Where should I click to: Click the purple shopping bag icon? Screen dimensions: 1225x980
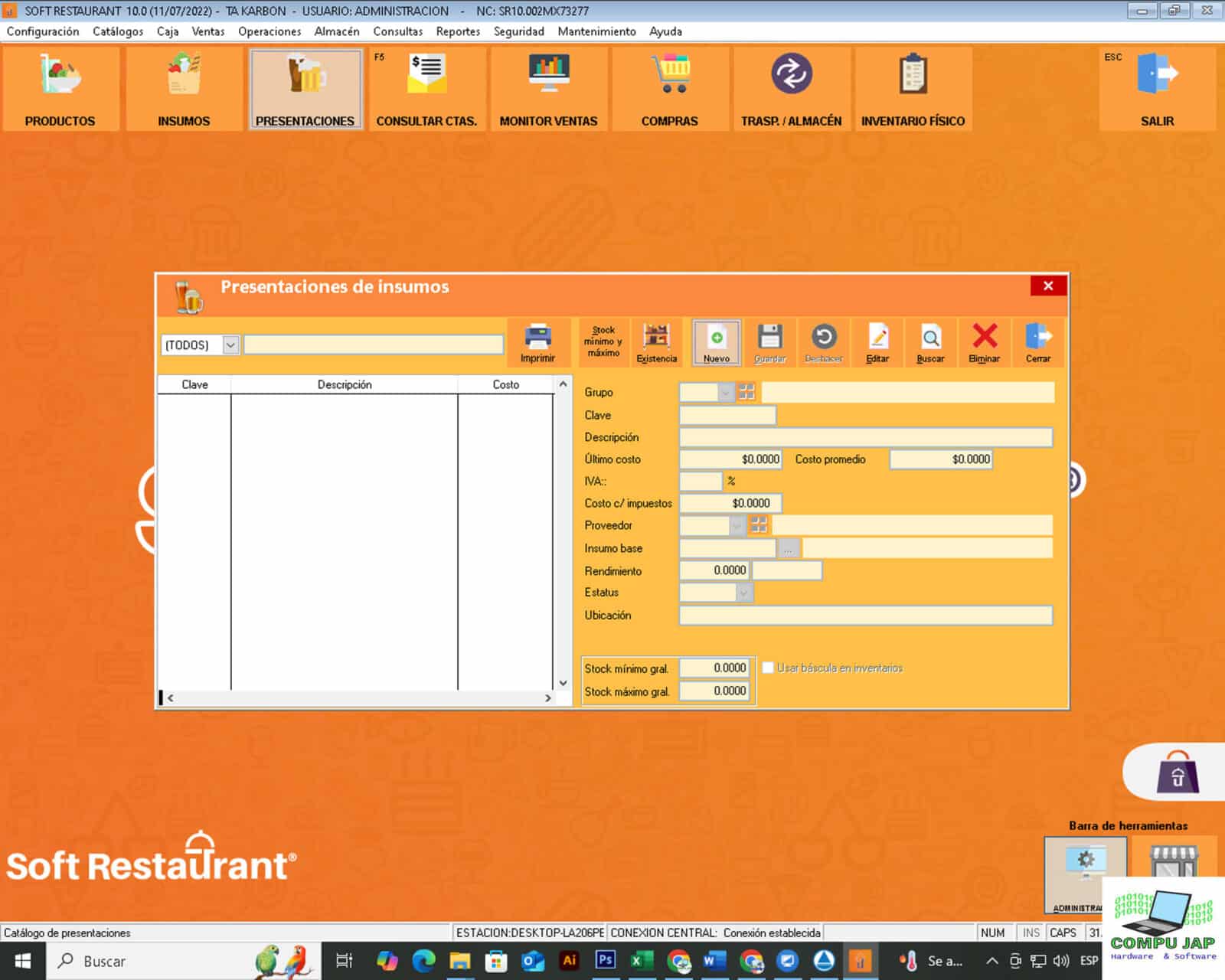[x=1178, y=773]
